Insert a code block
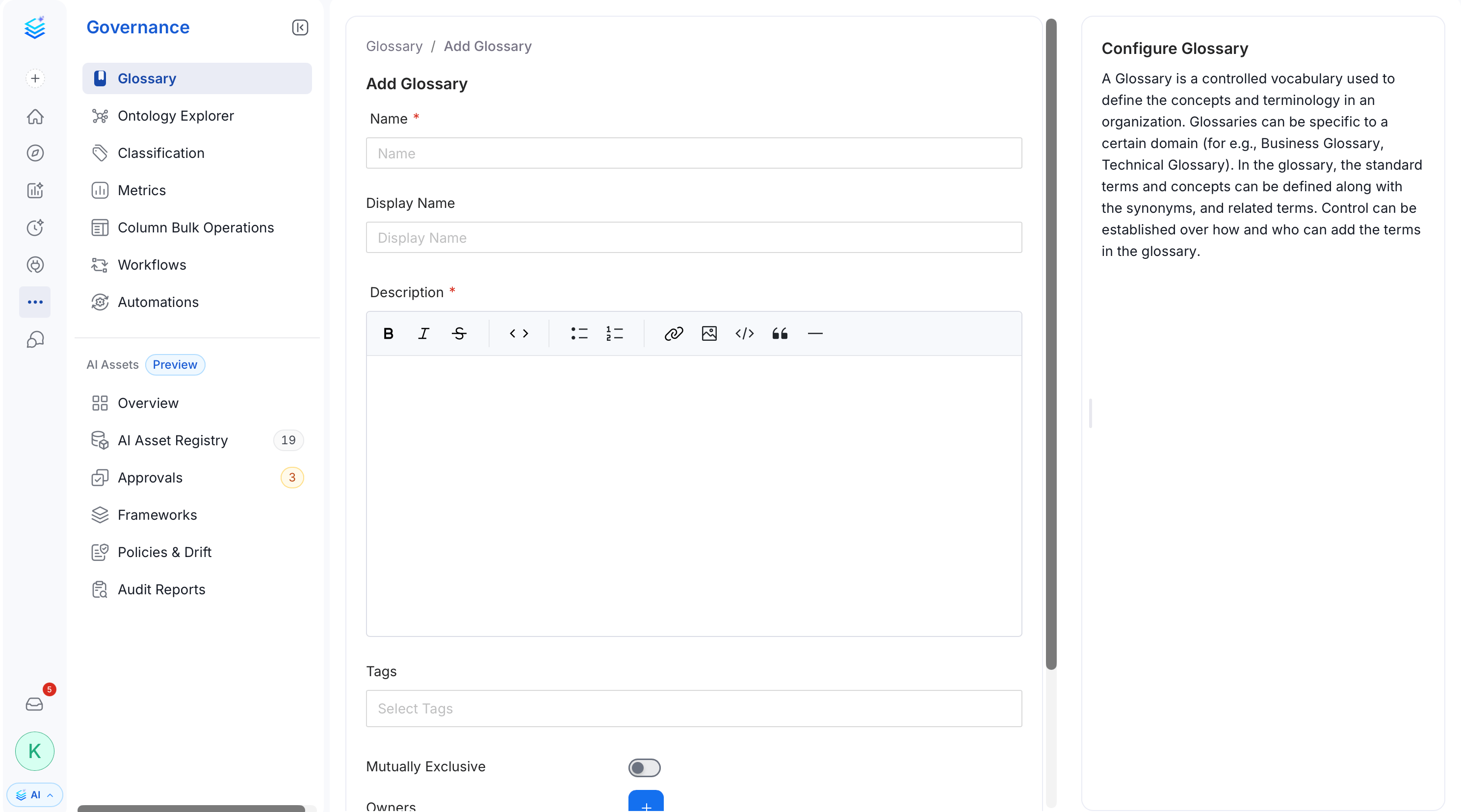This screenshot has height=812, width=1461. 745,333
